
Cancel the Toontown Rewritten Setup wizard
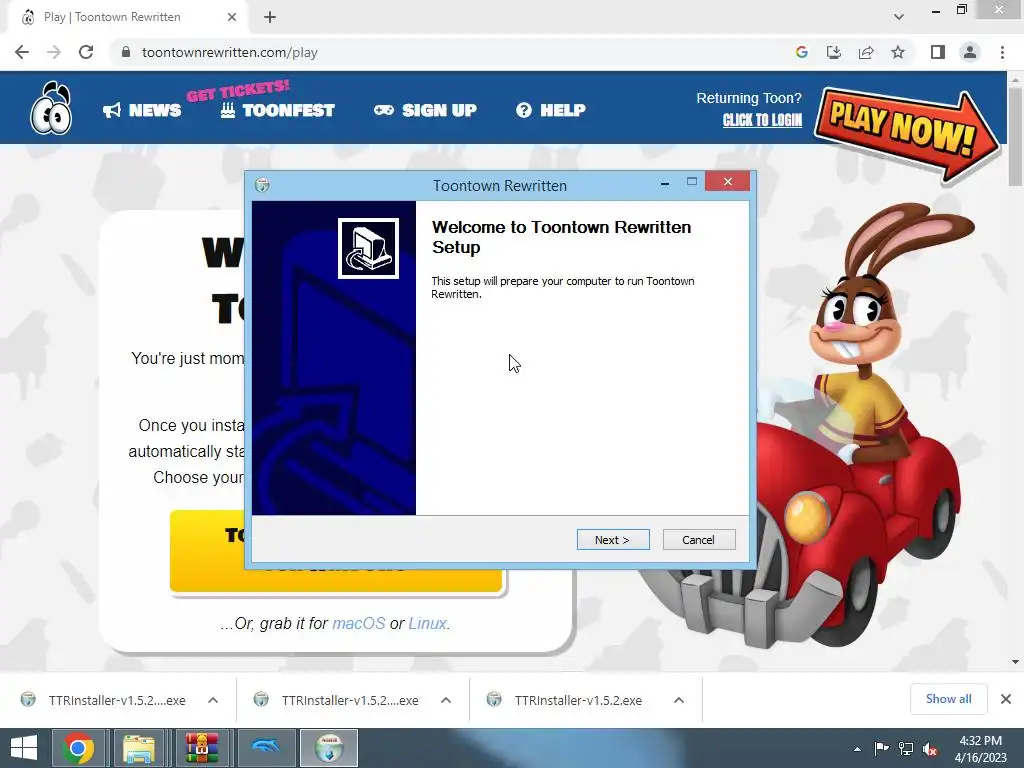pos(699,539)
